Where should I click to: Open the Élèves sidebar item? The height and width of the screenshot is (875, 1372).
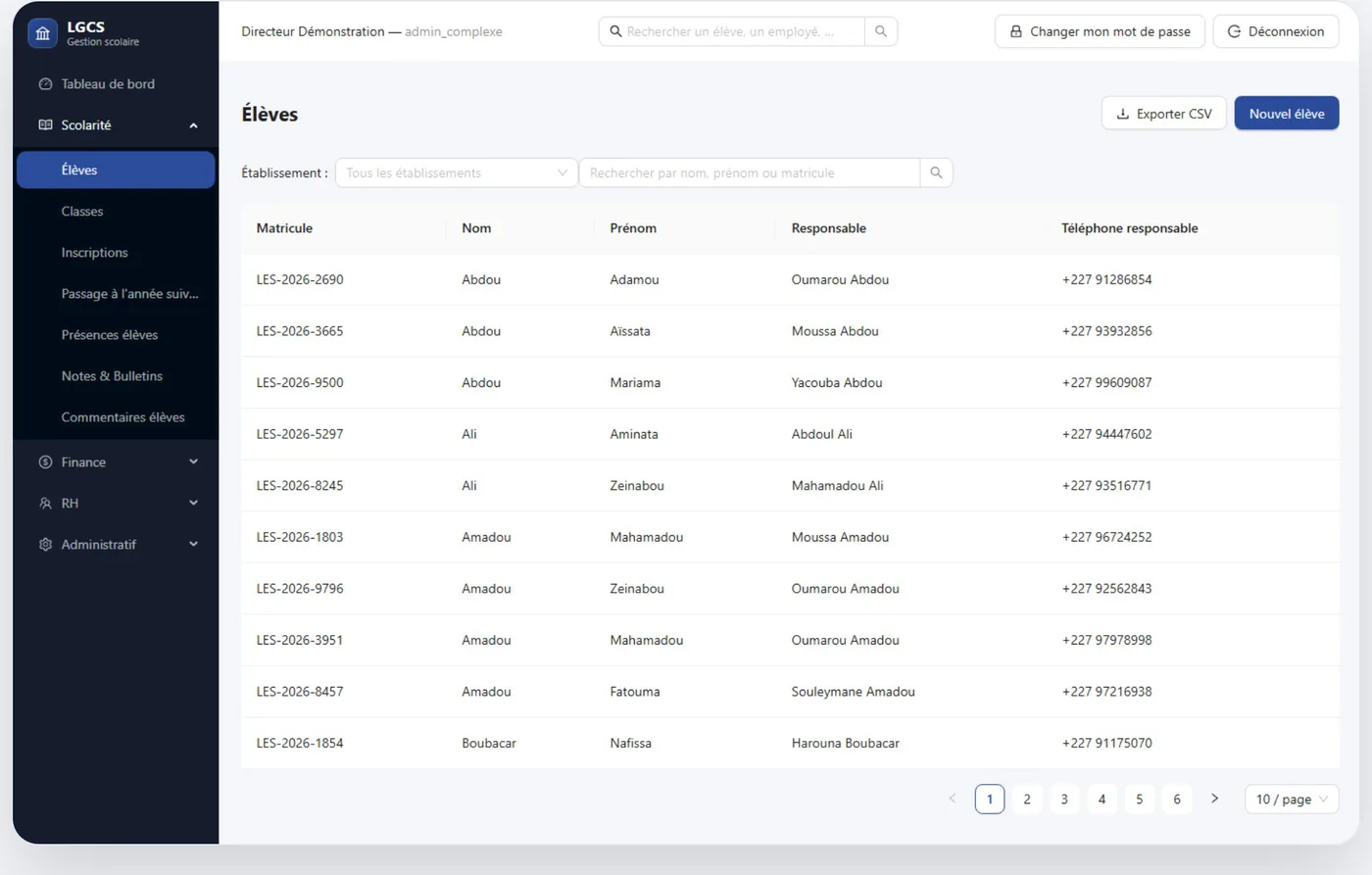(116, 170)
